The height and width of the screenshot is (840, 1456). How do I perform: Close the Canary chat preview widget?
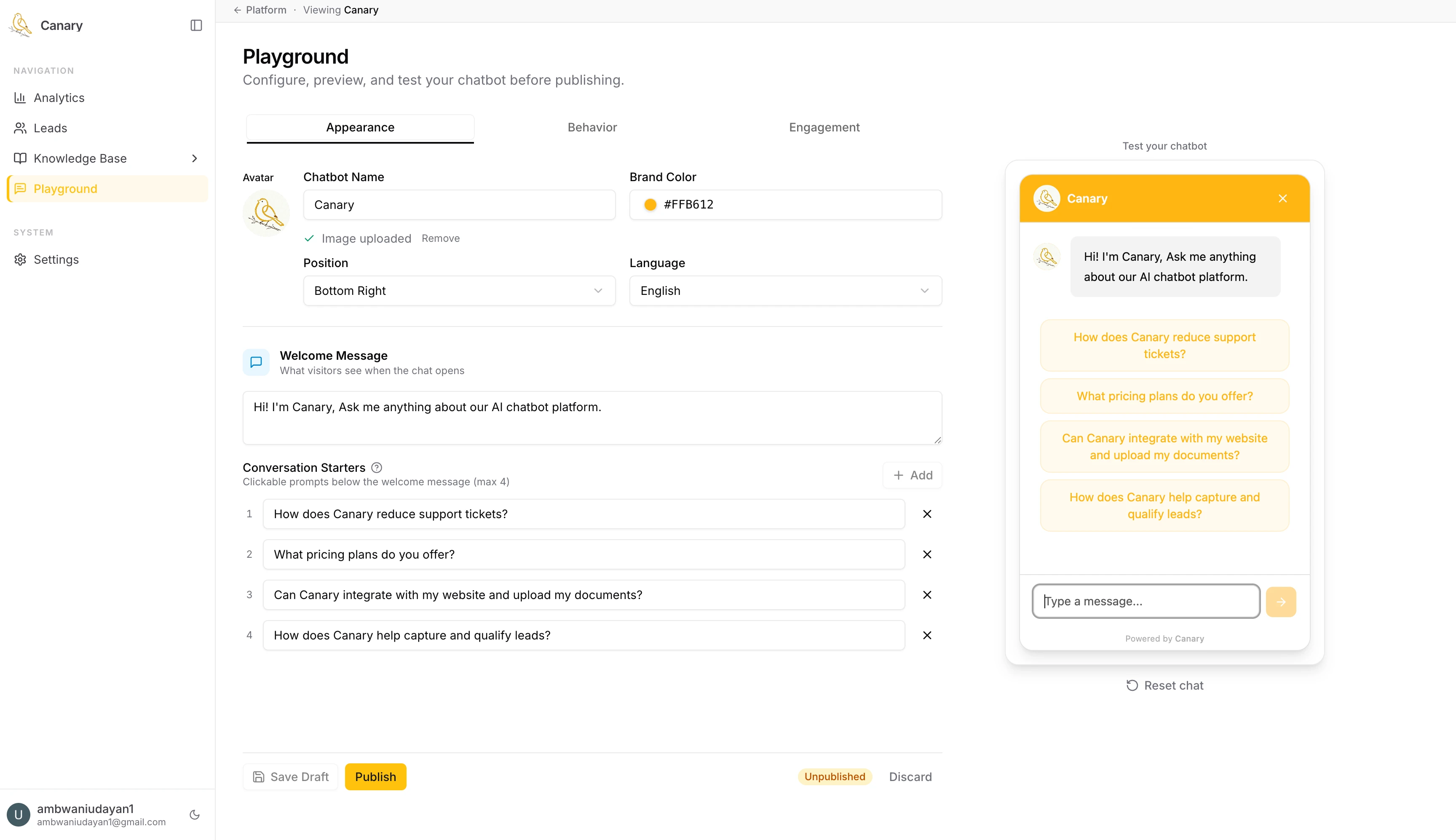pos(1282,198)
